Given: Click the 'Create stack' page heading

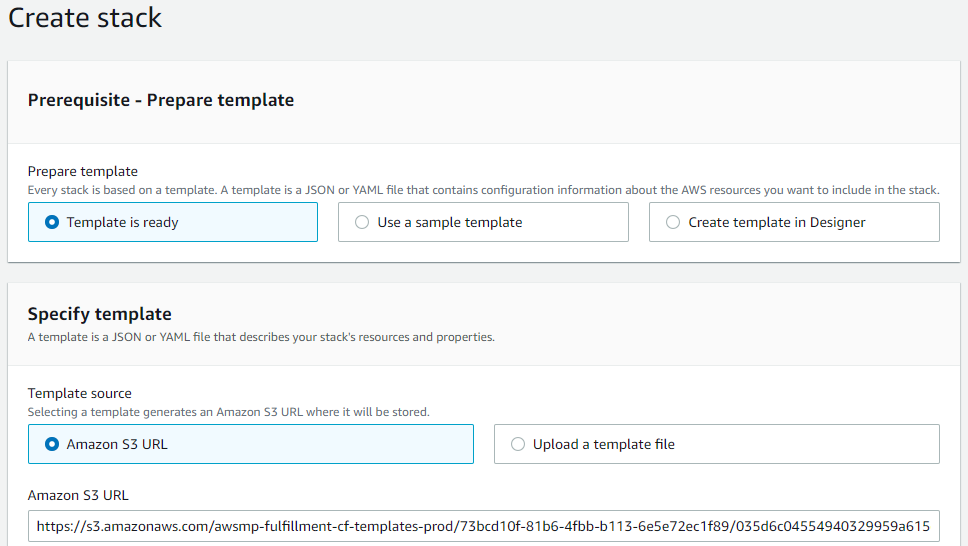Looking at the screenshot, I should pyautogui.click(x=85, y=17).
